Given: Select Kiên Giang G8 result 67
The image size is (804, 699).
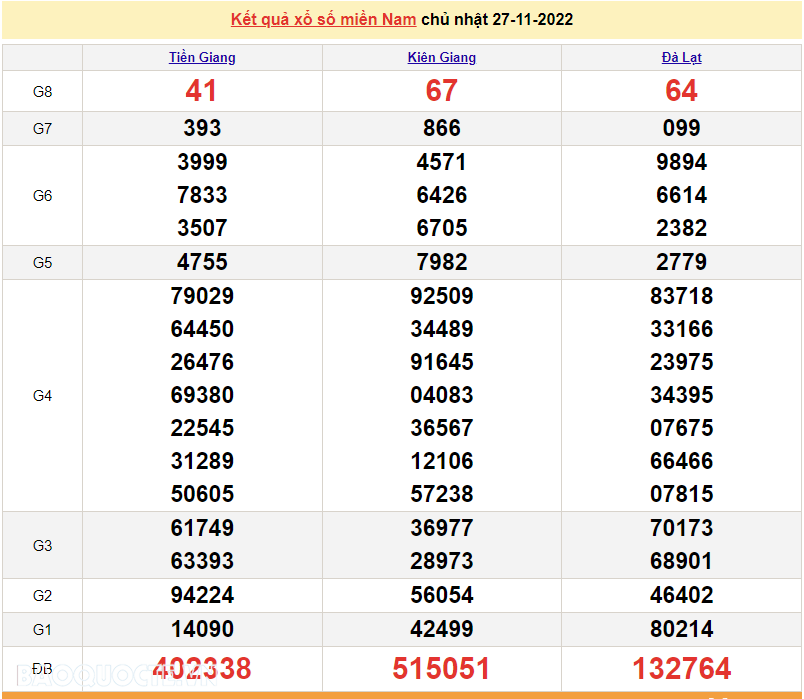Looking at the screenshot, I should [441, 91].
